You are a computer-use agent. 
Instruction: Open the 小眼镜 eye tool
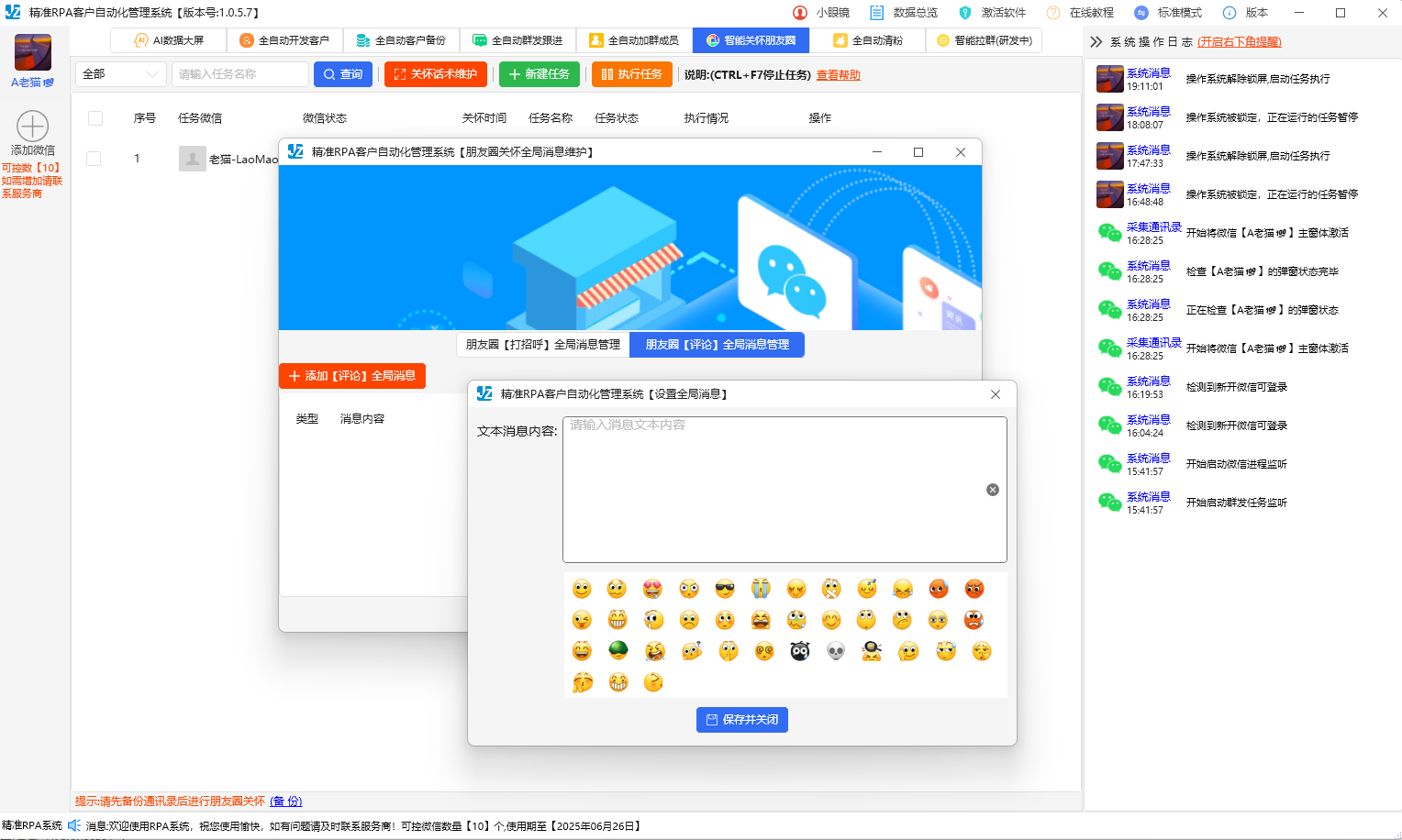821,13
